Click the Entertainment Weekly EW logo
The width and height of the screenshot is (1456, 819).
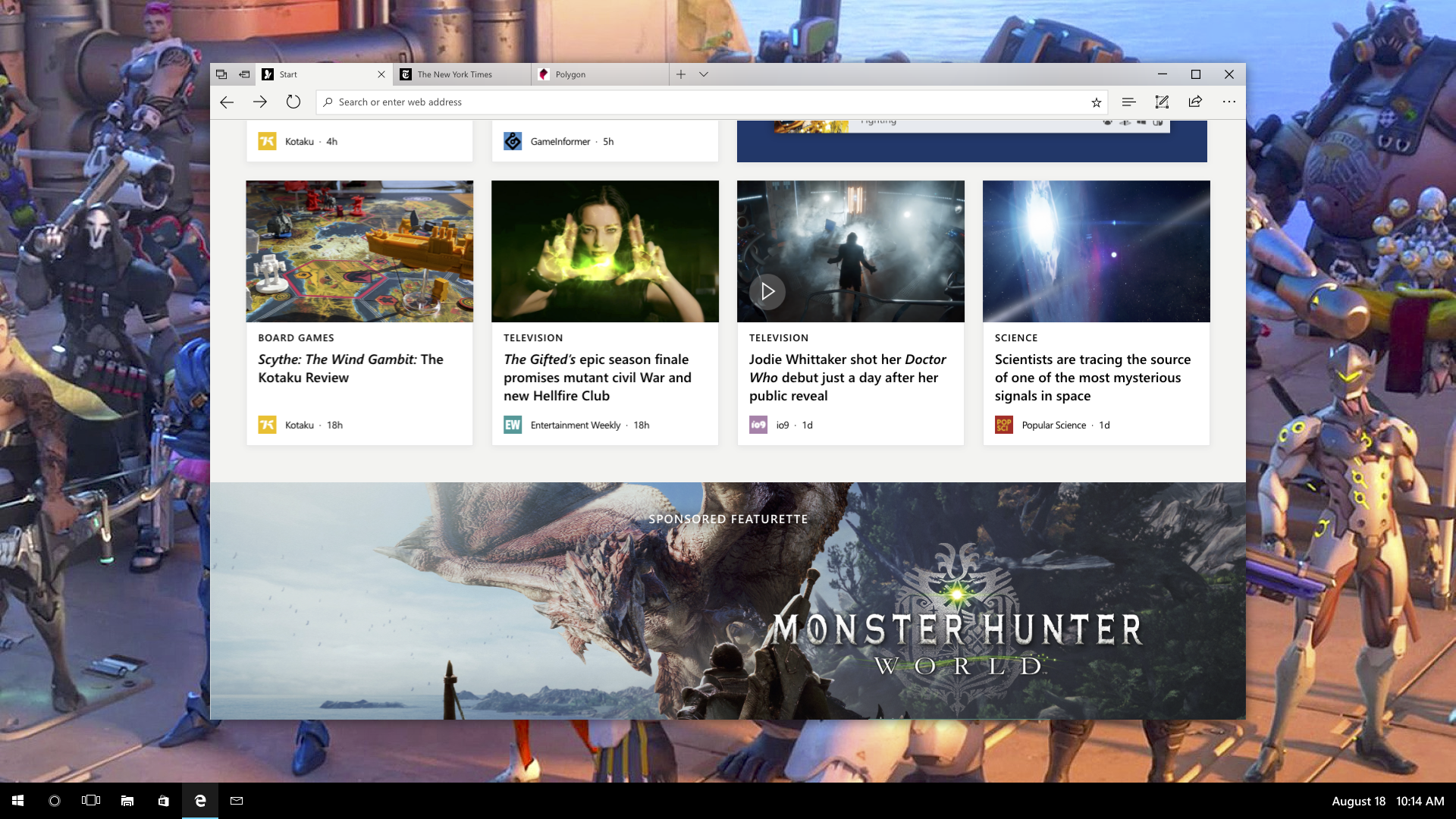pyautogui.click(x=513, y=425)
